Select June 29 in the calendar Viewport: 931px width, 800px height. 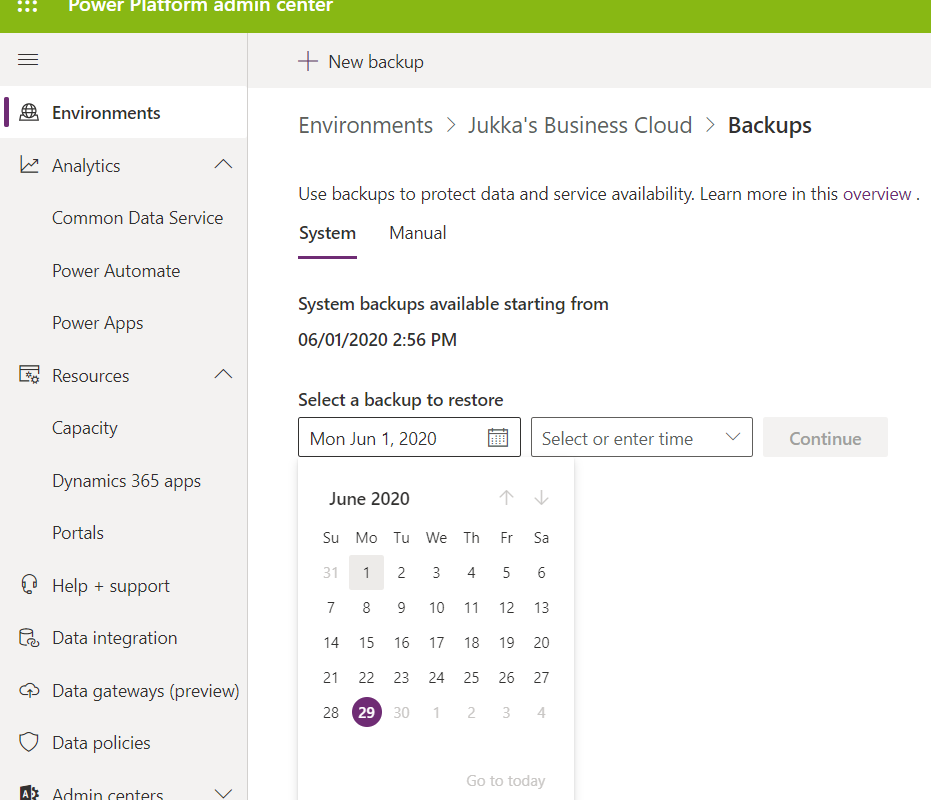pos(366,712)
